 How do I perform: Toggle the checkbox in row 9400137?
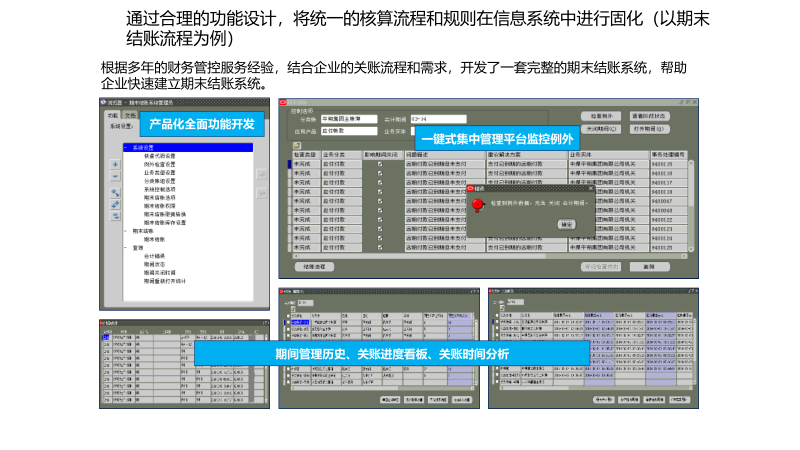[380, 183]
